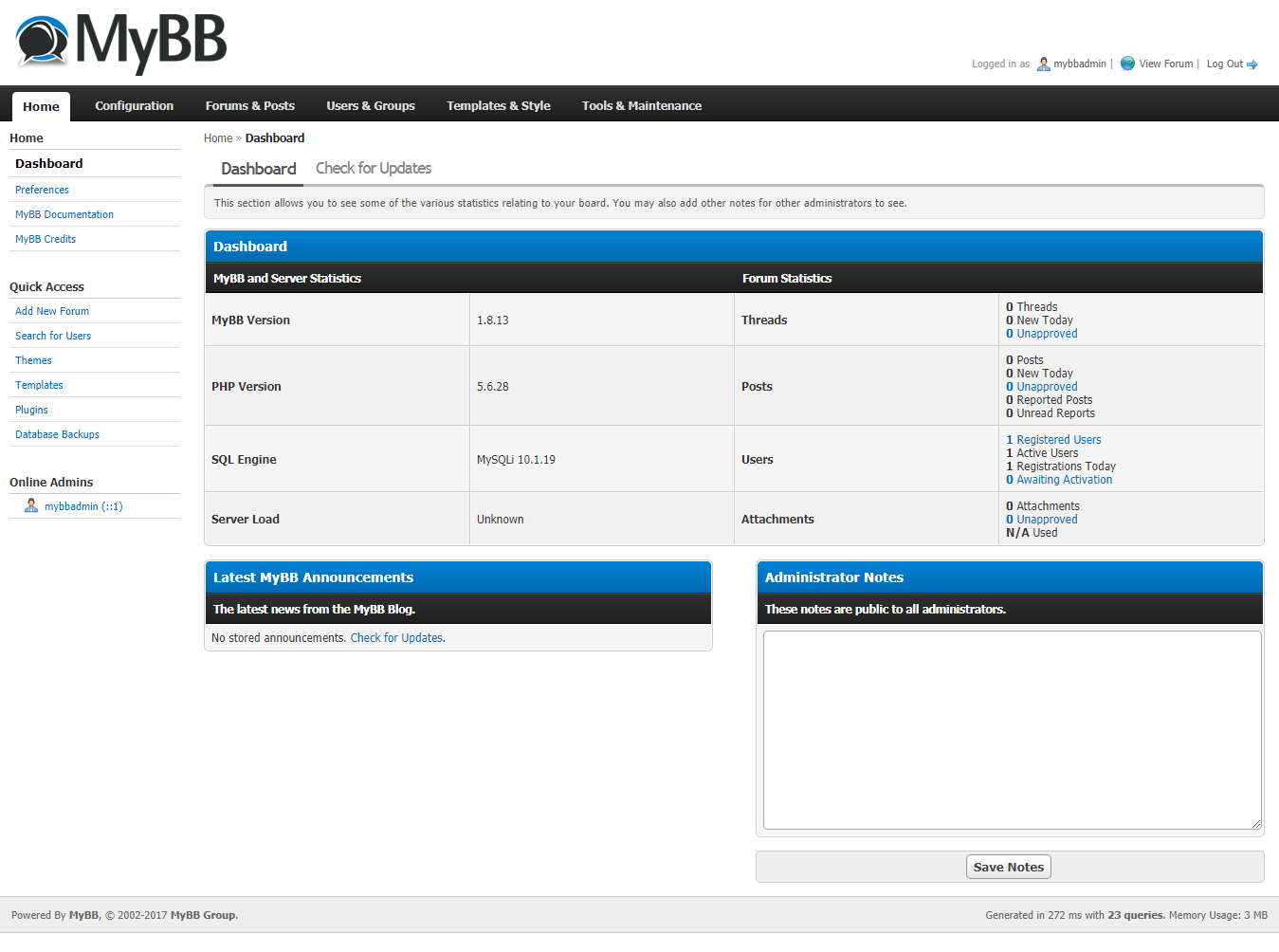
Task: Click the Reported Posts count text
Action: click(1049, 400)
